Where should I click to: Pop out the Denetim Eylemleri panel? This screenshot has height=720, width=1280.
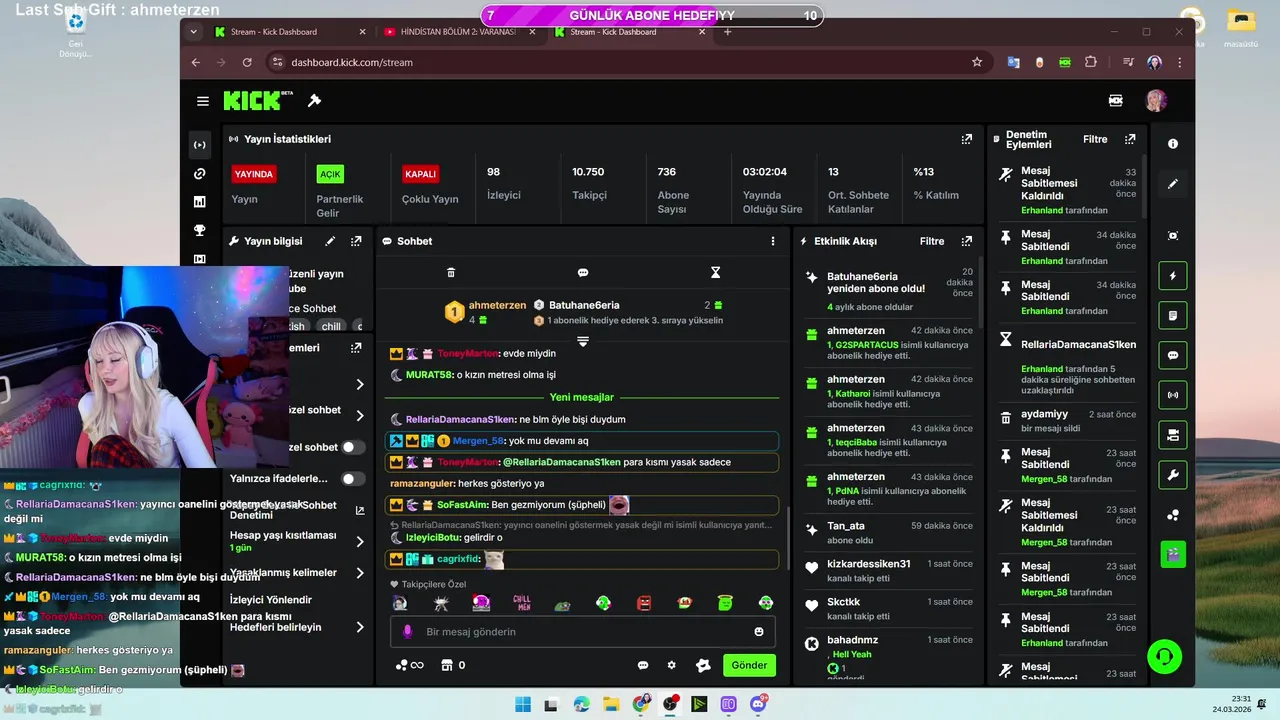coord(1130,139)
